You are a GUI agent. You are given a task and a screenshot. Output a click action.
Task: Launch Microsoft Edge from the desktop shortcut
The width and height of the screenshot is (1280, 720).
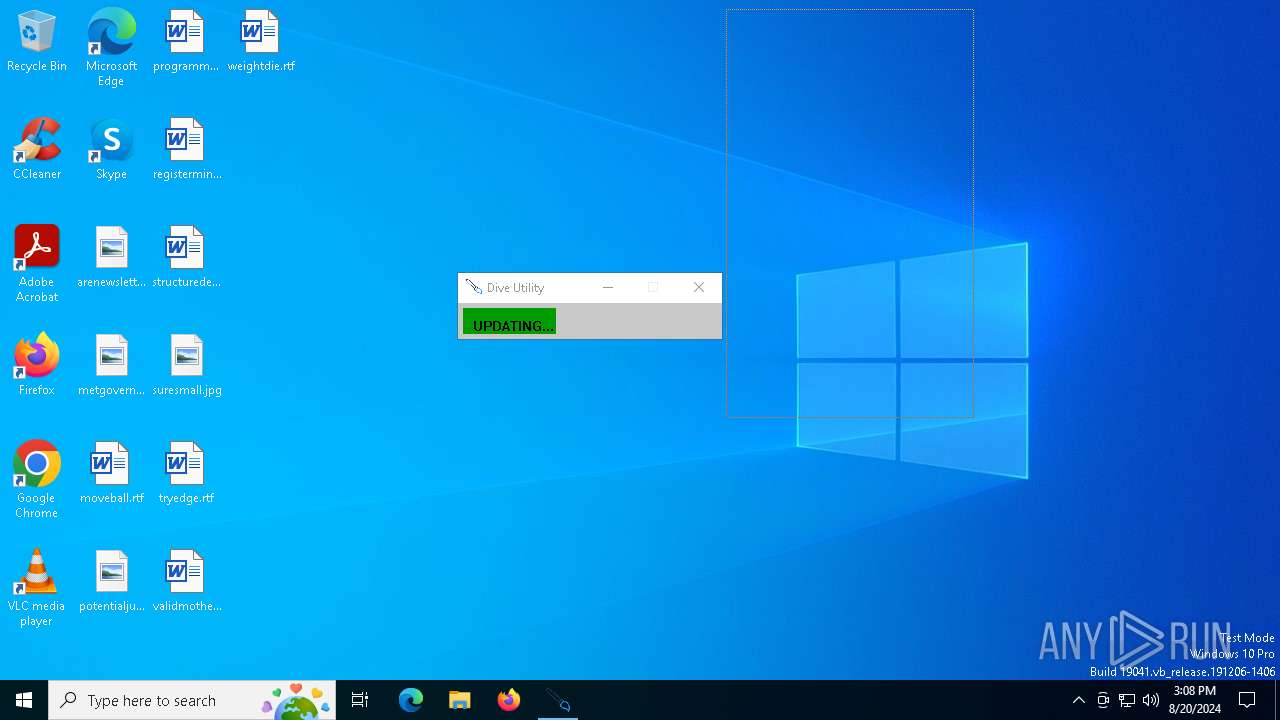point(111,47)
